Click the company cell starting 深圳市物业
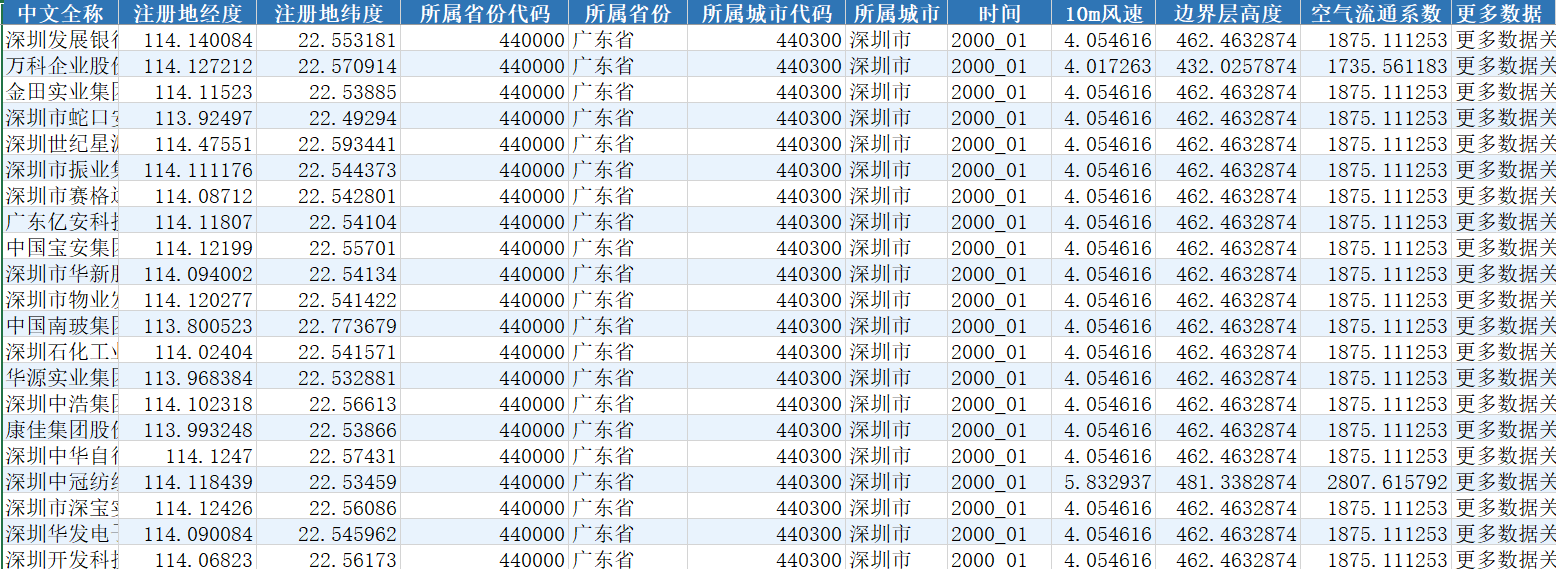Image resolution: width=1556 pixels, height=569 pixels. pyautogui.click(x=60, y=301)
